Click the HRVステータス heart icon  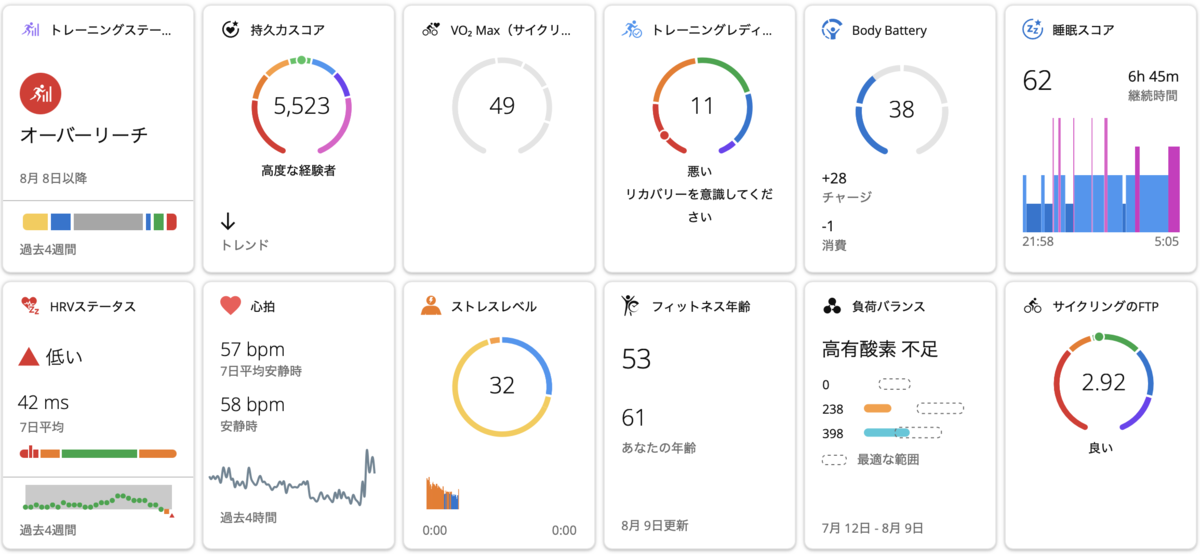click(x=30, y=306)
